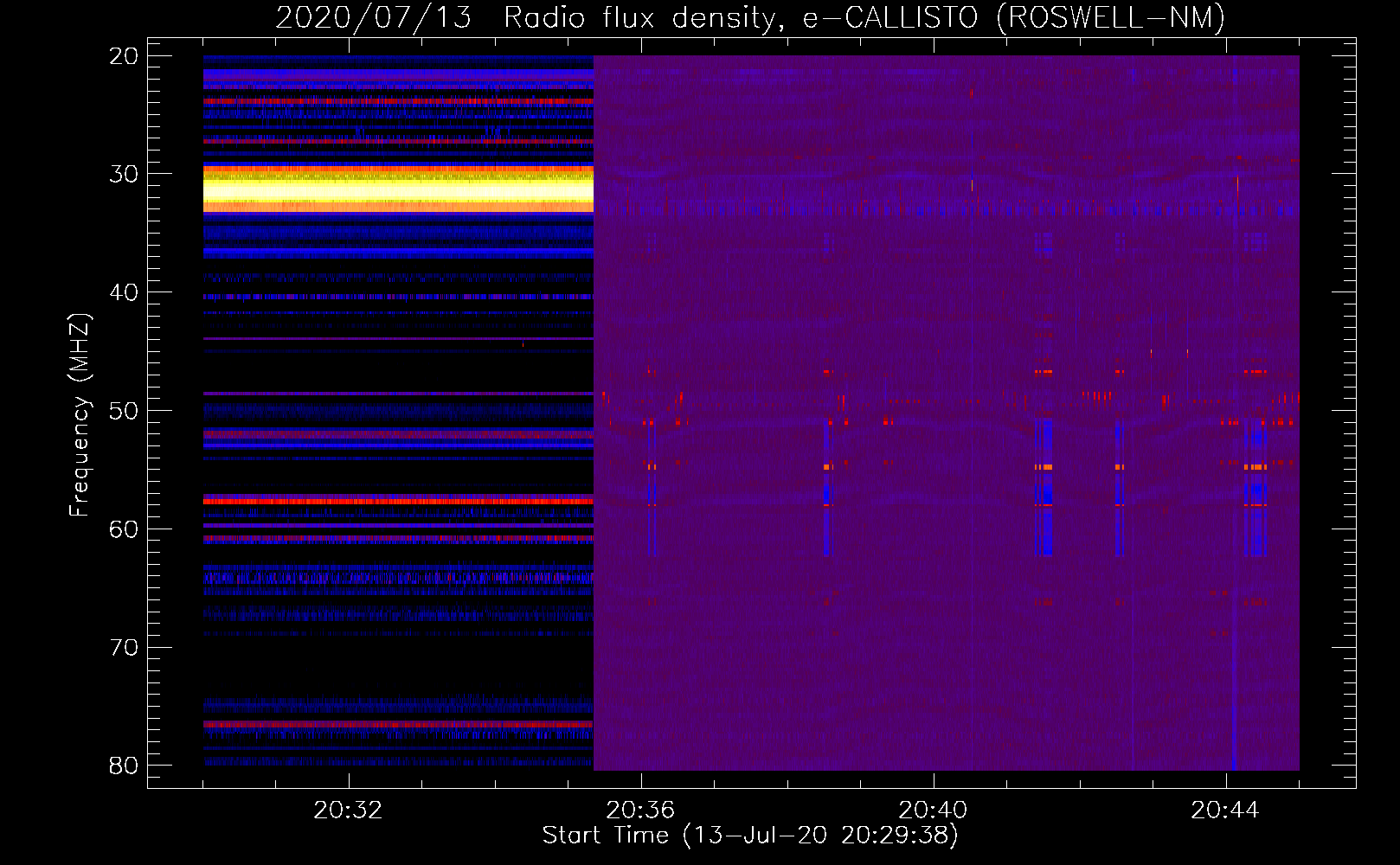The image size is (1400, 865).
Task: Click the time tick label '20:44'
Action: coord(1225,811)
